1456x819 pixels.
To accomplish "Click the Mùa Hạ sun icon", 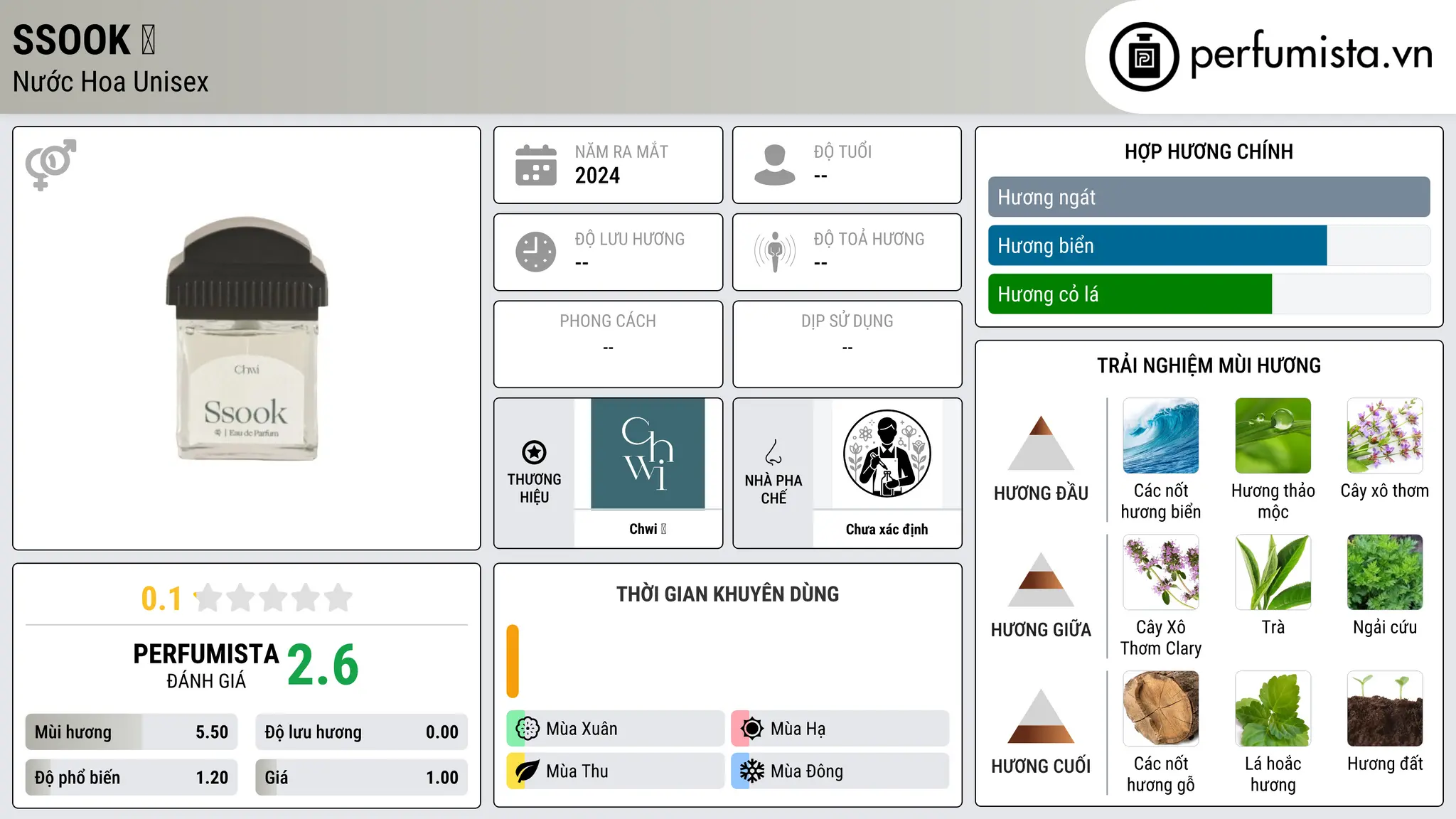I will click(751, 729).
